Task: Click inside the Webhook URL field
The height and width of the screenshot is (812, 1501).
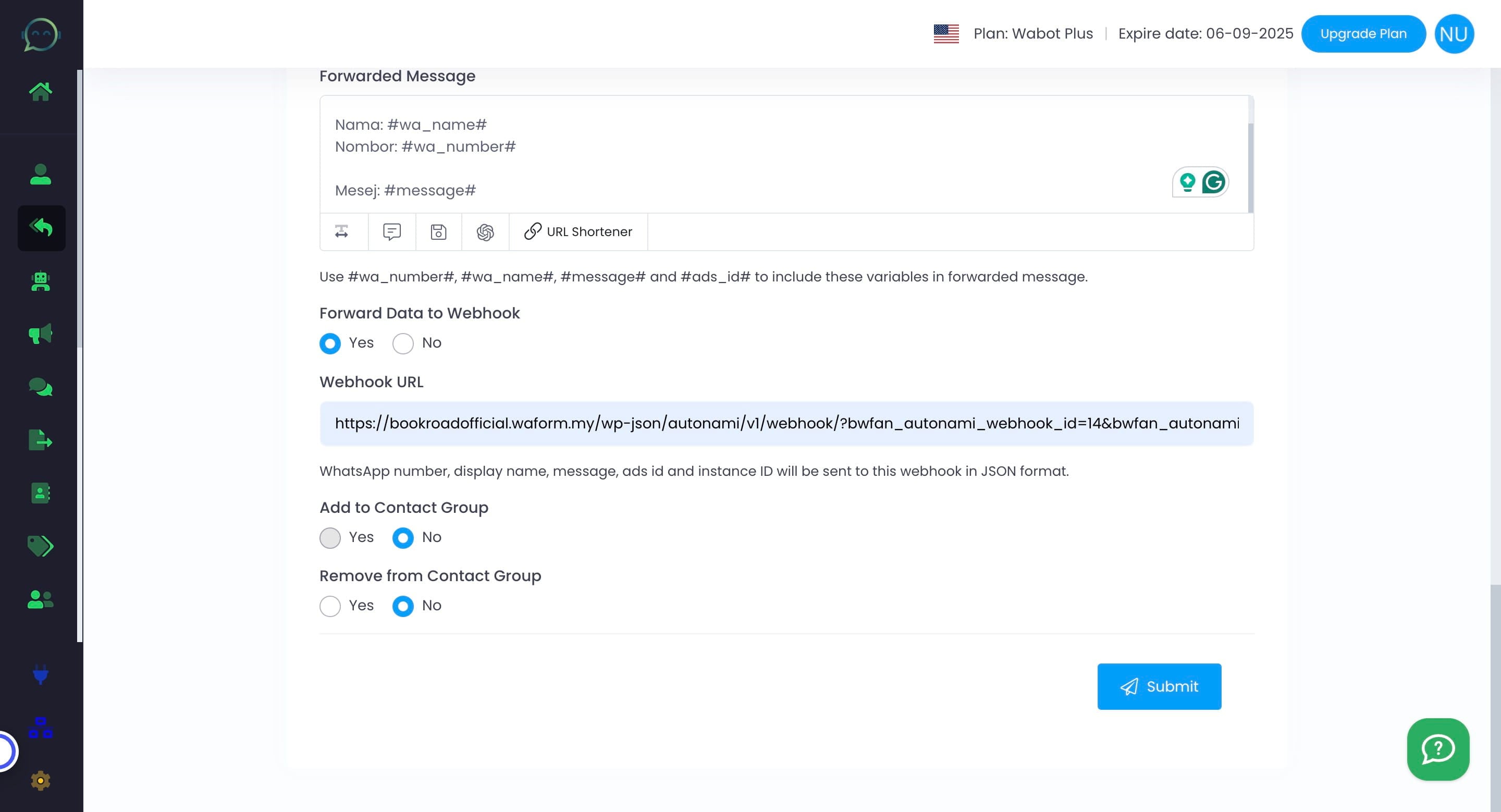Action: 786,424
